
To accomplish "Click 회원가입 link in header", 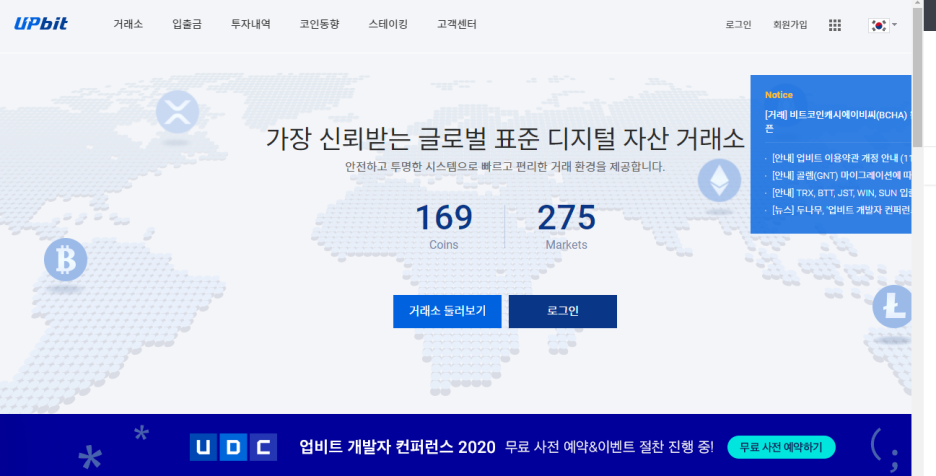I will point(790,25).
